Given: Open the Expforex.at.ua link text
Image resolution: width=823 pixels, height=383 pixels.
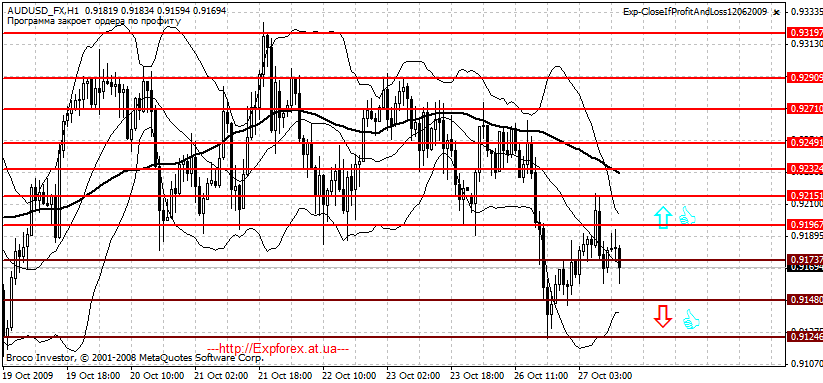Looking at the screenshot, I should click(x=278, y=348).
